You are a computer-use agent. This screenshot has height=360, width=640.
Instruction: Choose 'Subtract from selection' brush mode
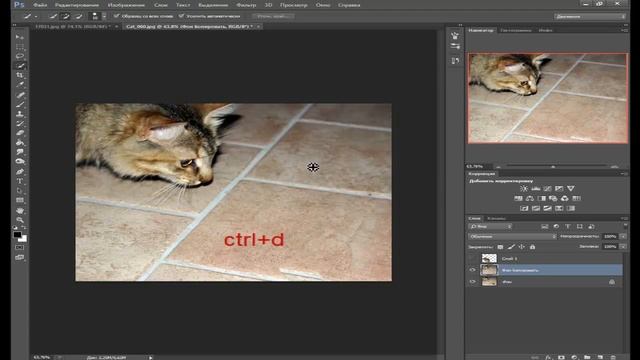click(79, 16)
